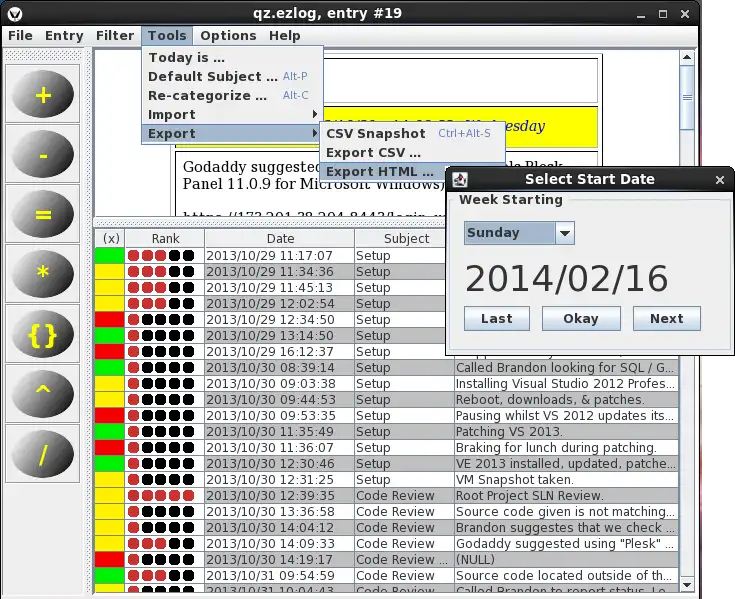Image resolution: width=735 pixels, height=599 pixels.
Task: Close the Select Start Date dialog
Action: (720, 180)
